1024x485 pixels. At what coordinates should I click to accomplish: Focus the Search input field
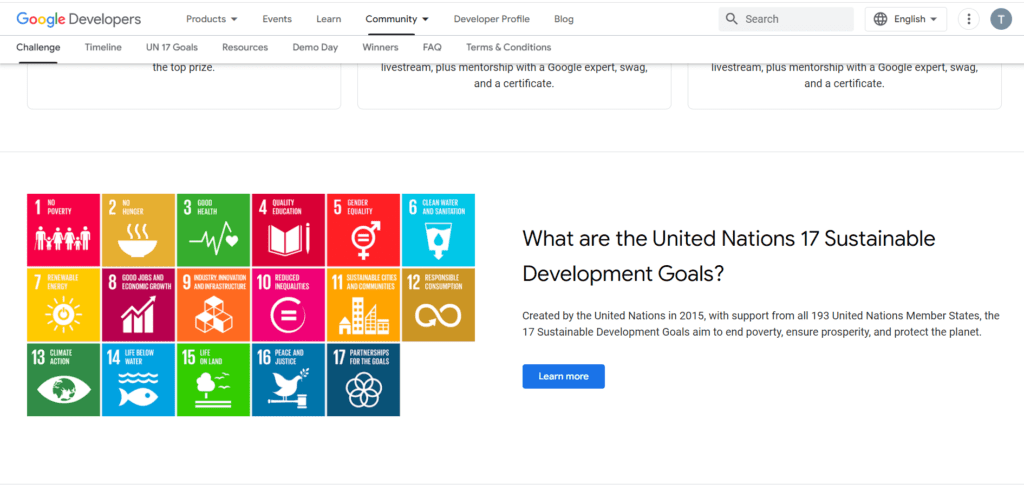point(786,19)
